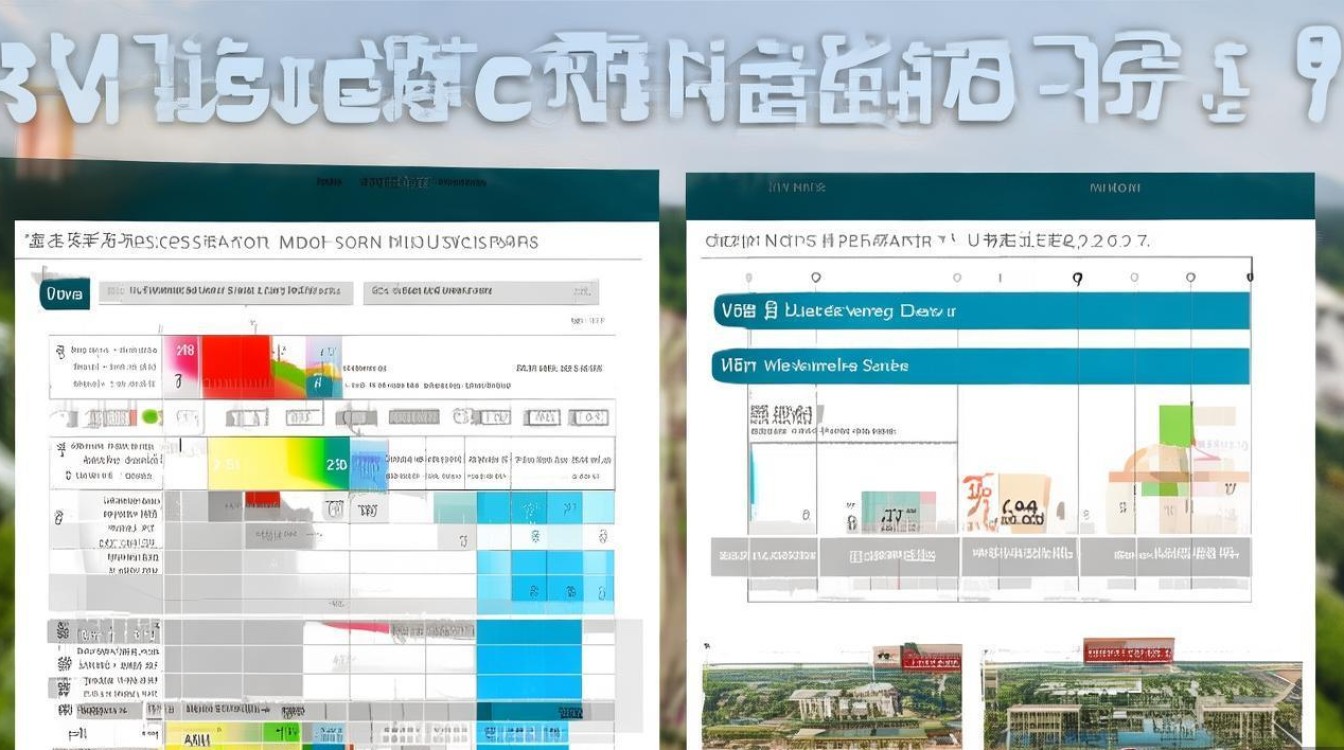Click the first menu item in the teal navigation bar
This screenshot has height=750, width=1344.
click(328, 182)
